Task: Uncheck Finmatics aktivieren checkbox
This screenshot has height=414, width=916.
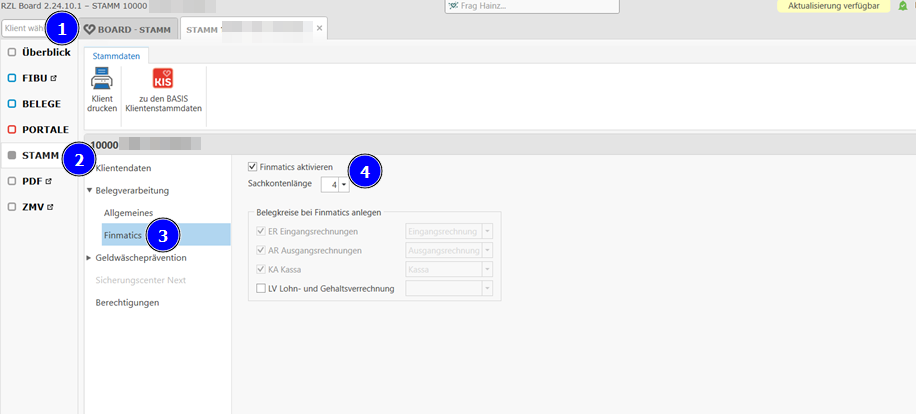Action: [x=252, y=167]
